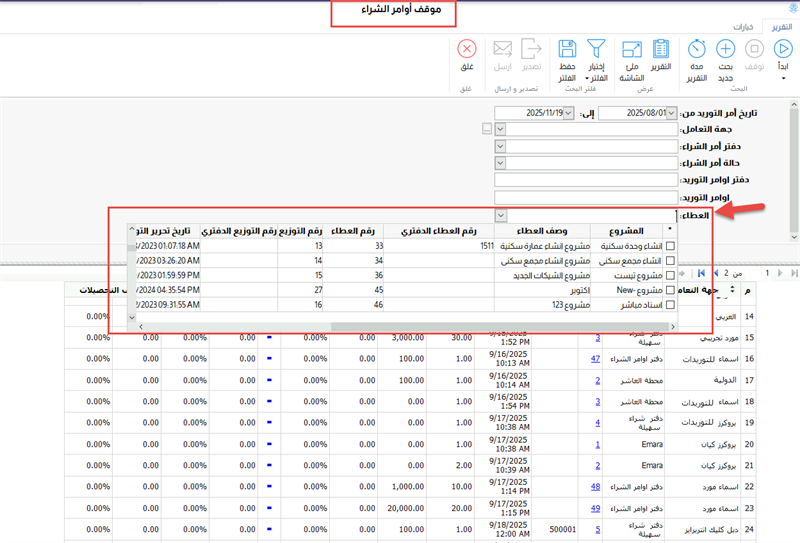
Task: Check the انشاء وحدة سكنية project checkbox
Action: pos(670,245)
